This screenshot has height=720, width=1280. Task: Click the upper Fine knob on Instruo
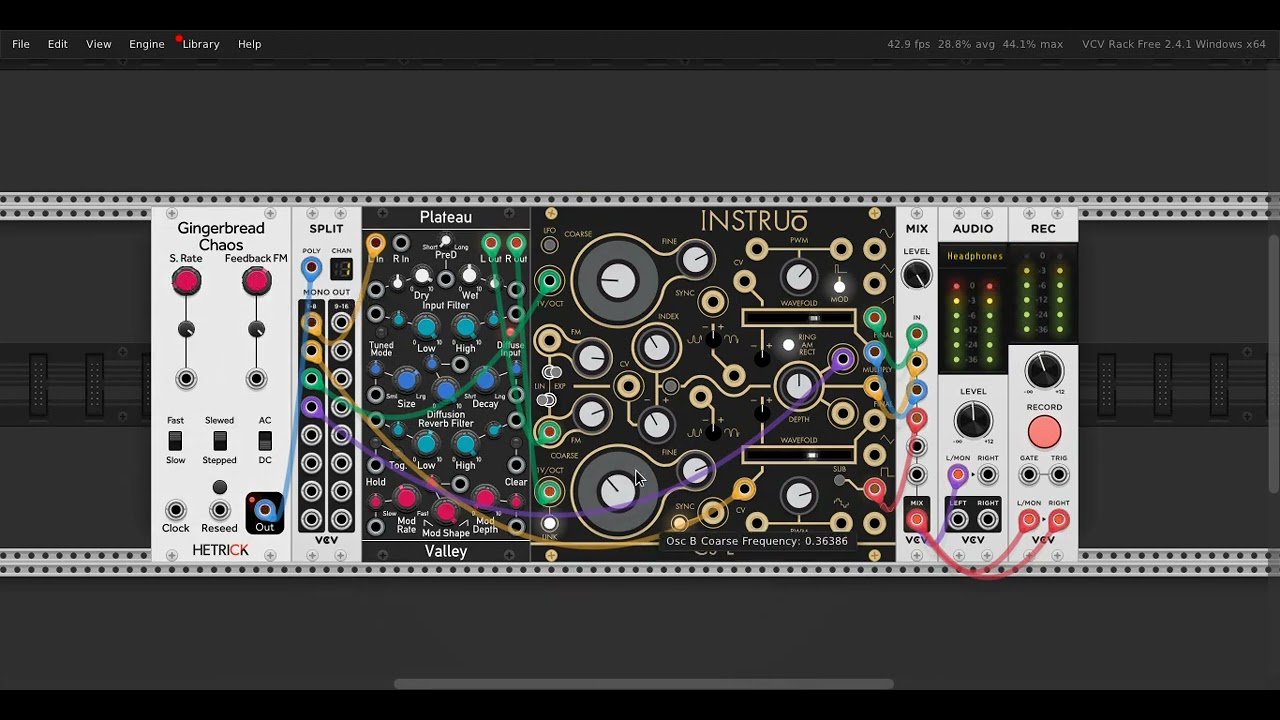coord(695,260)
